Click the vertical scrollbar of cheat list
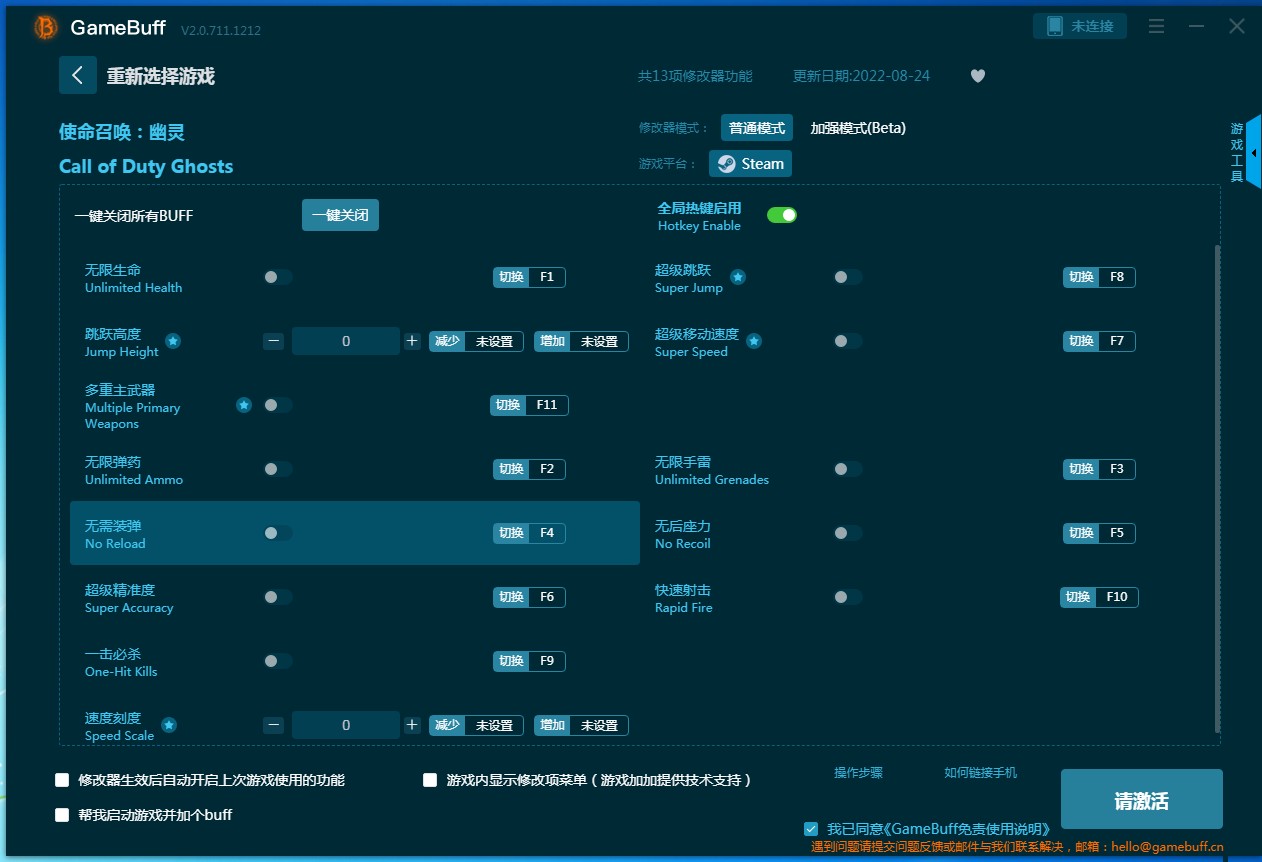Image resolution: width=1262 pixels, height=862 pixels. tap(1217, 488)
